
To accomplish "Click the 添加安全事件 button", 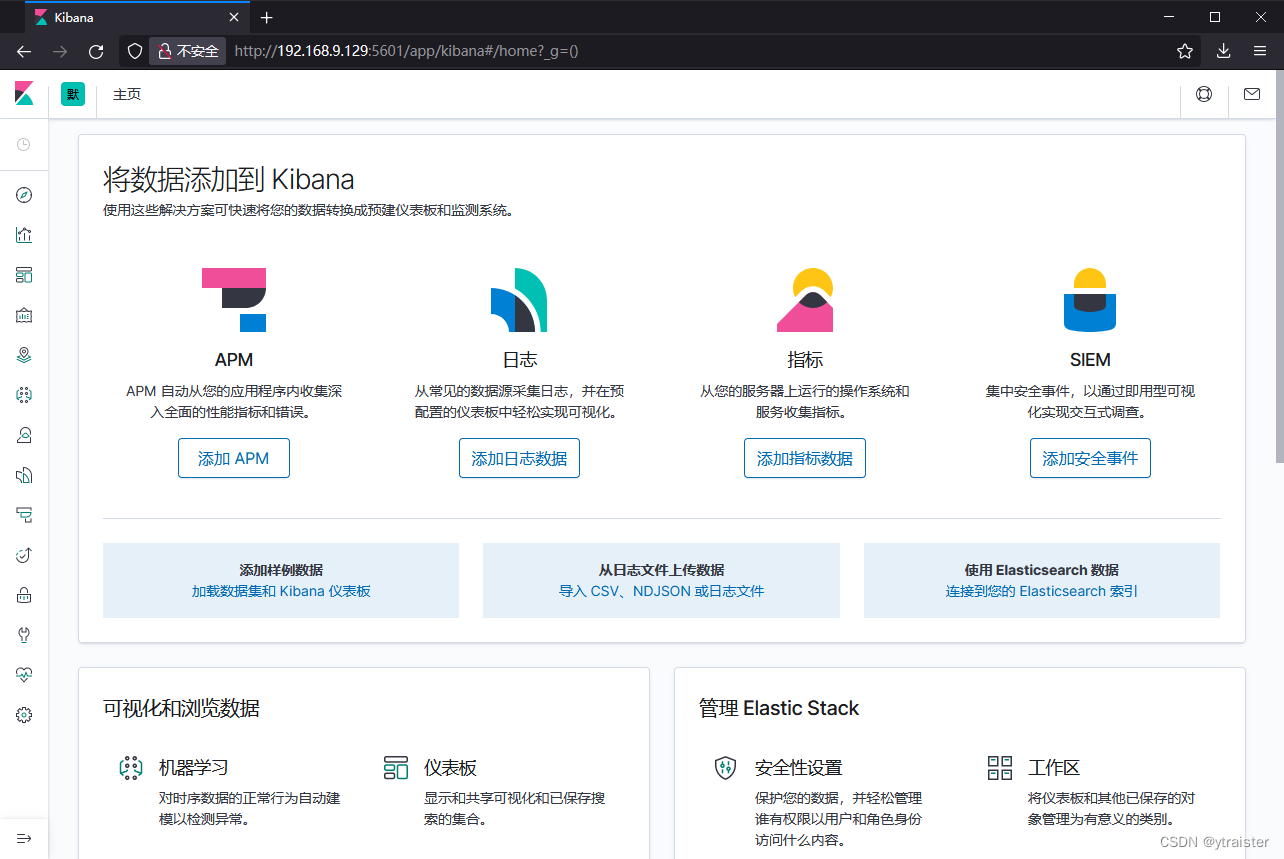I will coord(1090,458).
